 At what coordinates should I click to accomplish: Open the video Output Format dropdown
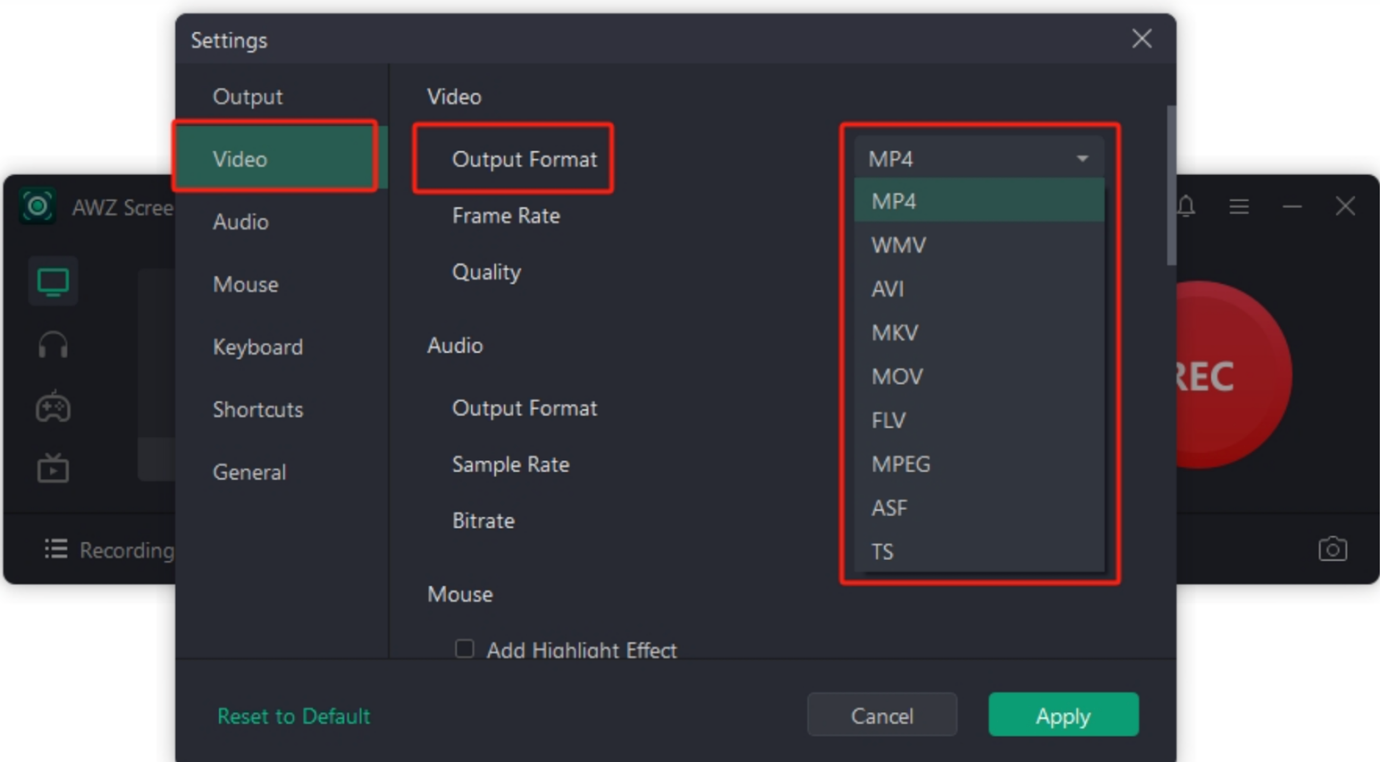coord(978,157)
